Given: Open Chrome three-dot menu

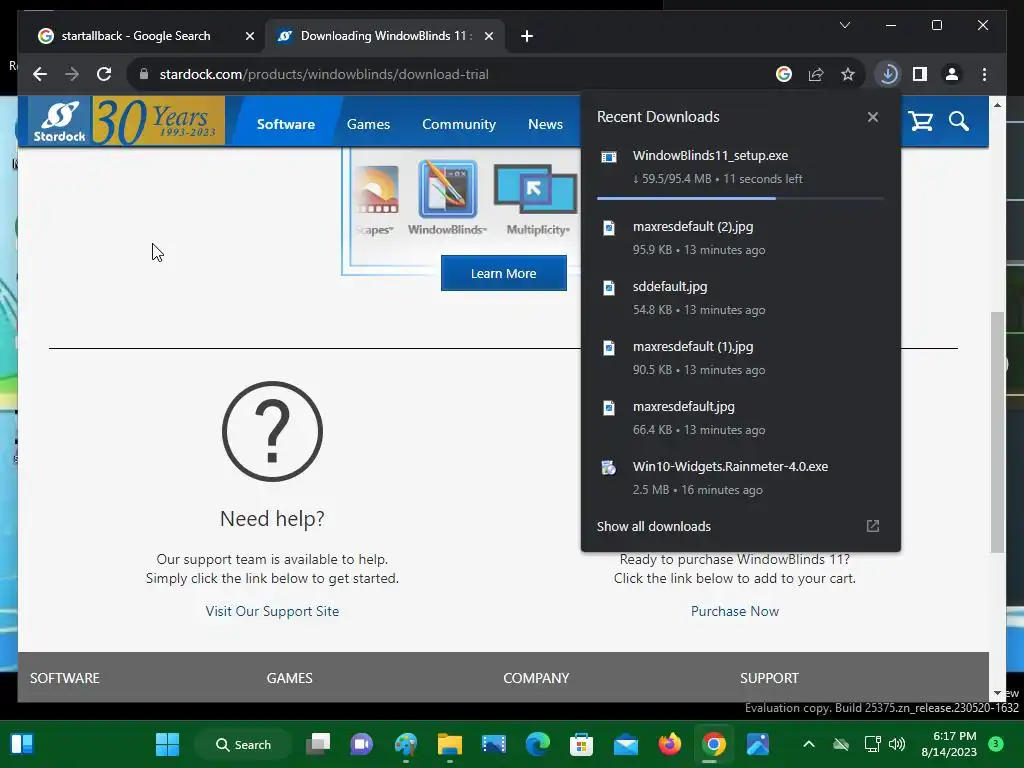Looking at the screenshot, I should (984, 74).
